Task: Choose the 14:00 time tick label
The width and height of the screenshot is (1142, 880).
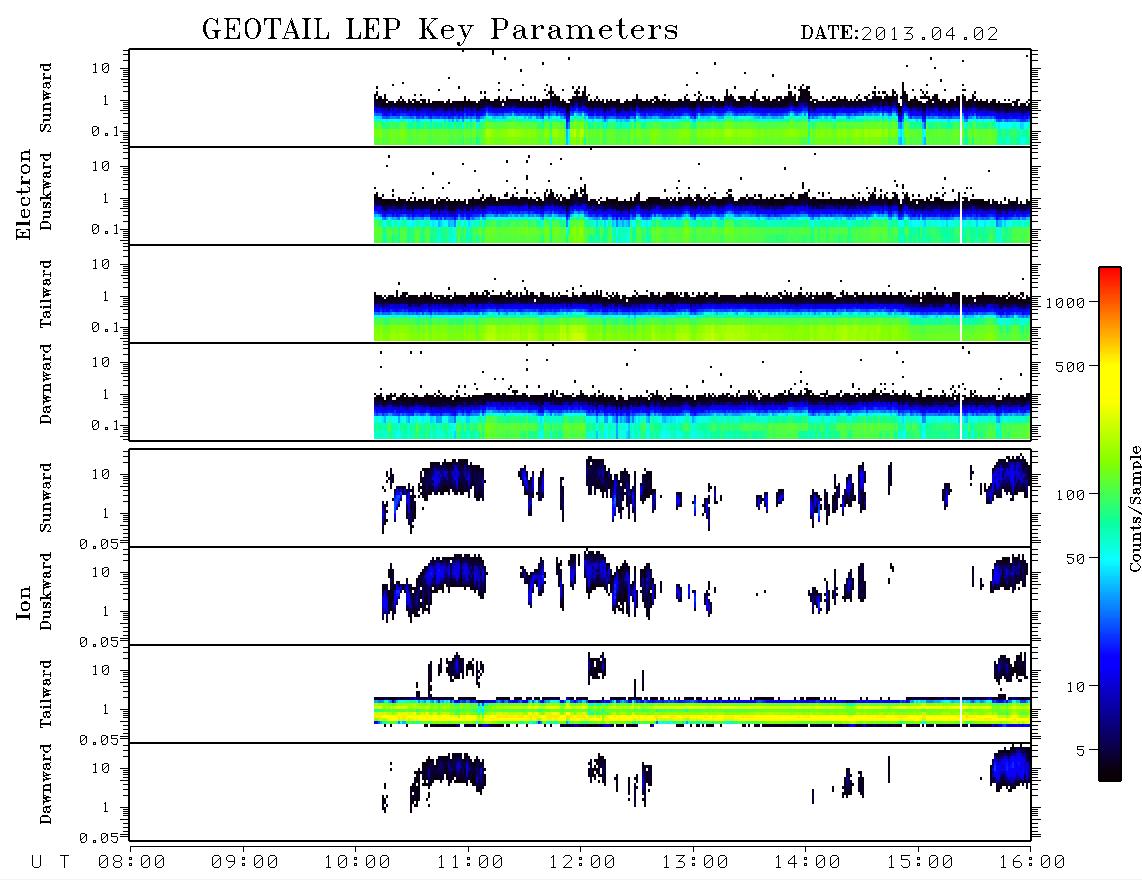Action: (x=807, y=863)
